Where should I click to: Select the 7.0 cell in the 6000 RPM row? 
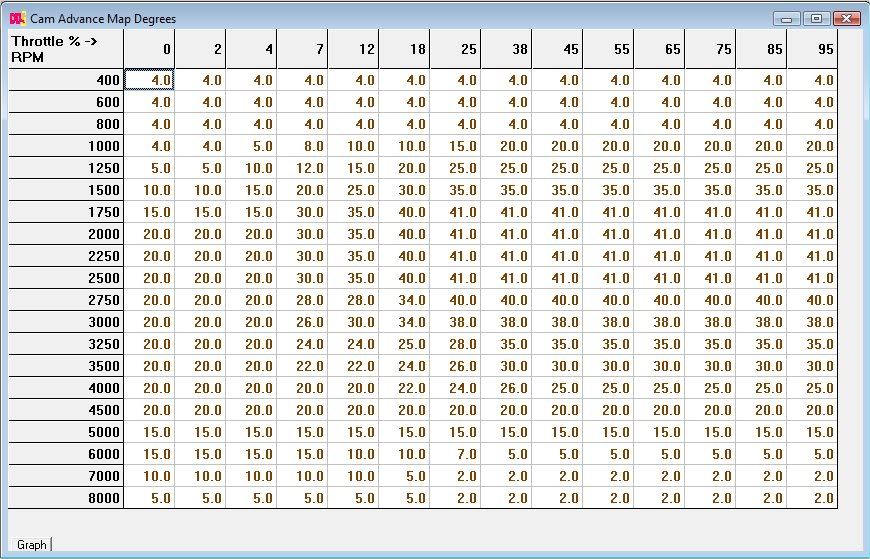click(455, 454)
